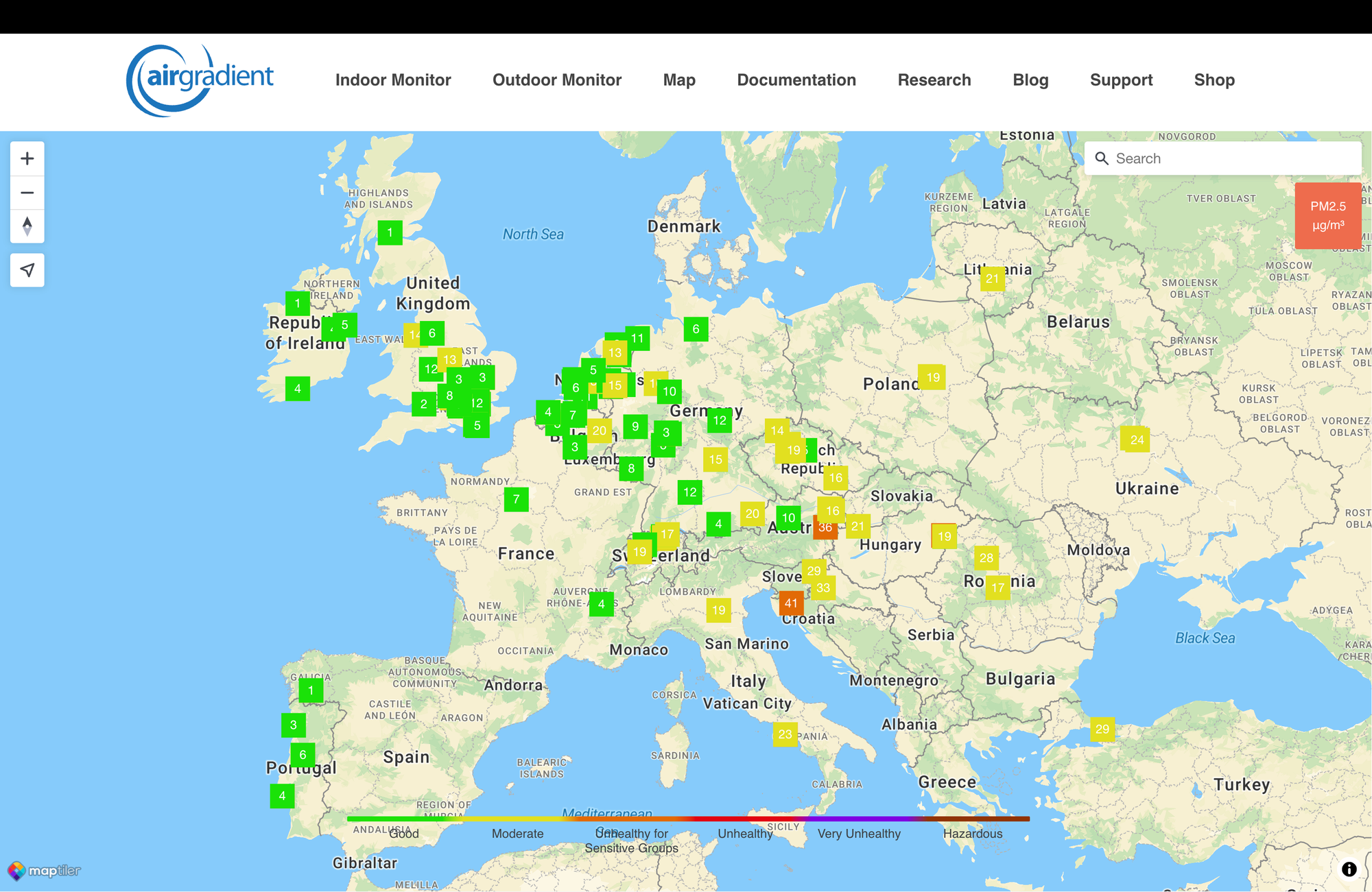
Task: Open the Support page
Action: click(x=1121, y=80)
